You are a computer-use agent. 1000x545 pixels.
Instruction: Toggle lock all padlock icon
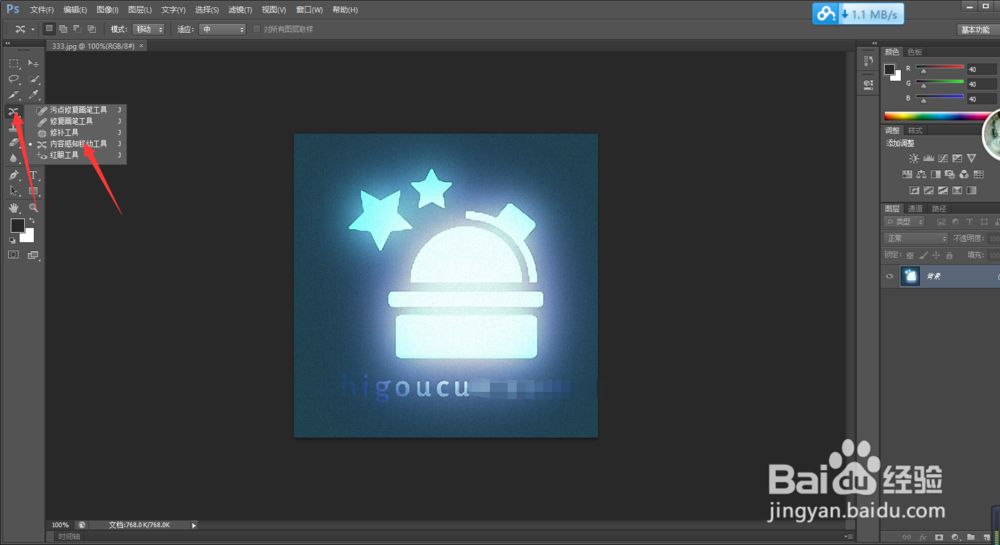[x=950, y=256]
